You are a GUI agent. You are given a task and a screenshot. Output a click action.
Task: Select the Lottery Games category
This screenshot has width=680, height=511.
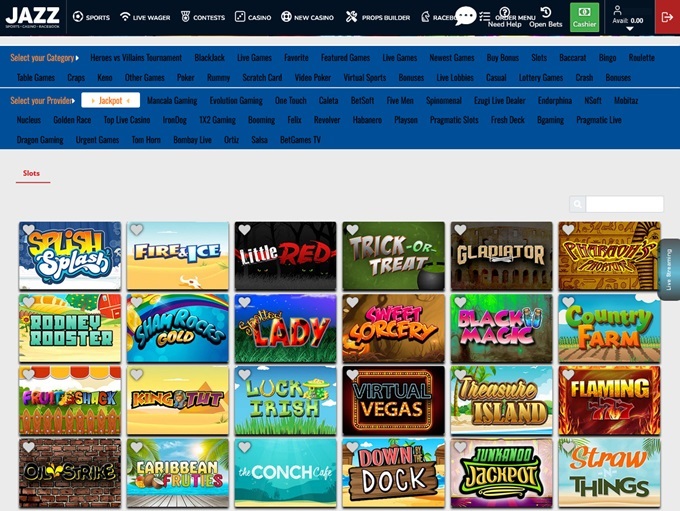[541, 78]
